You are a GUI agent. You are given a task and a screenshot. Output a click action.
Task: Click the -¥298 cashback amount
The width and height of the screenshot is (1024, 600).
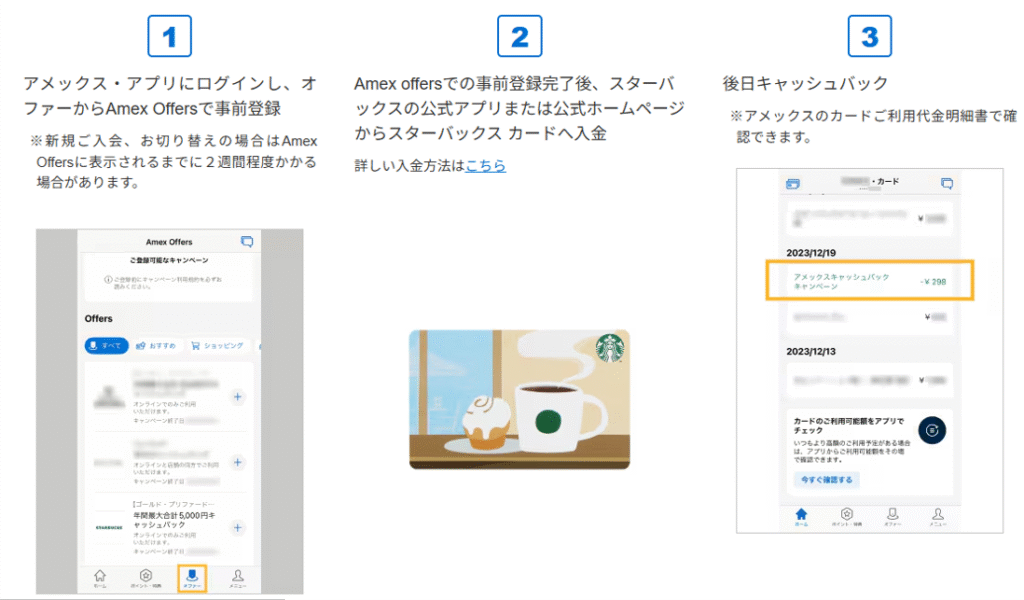point(933,282)
